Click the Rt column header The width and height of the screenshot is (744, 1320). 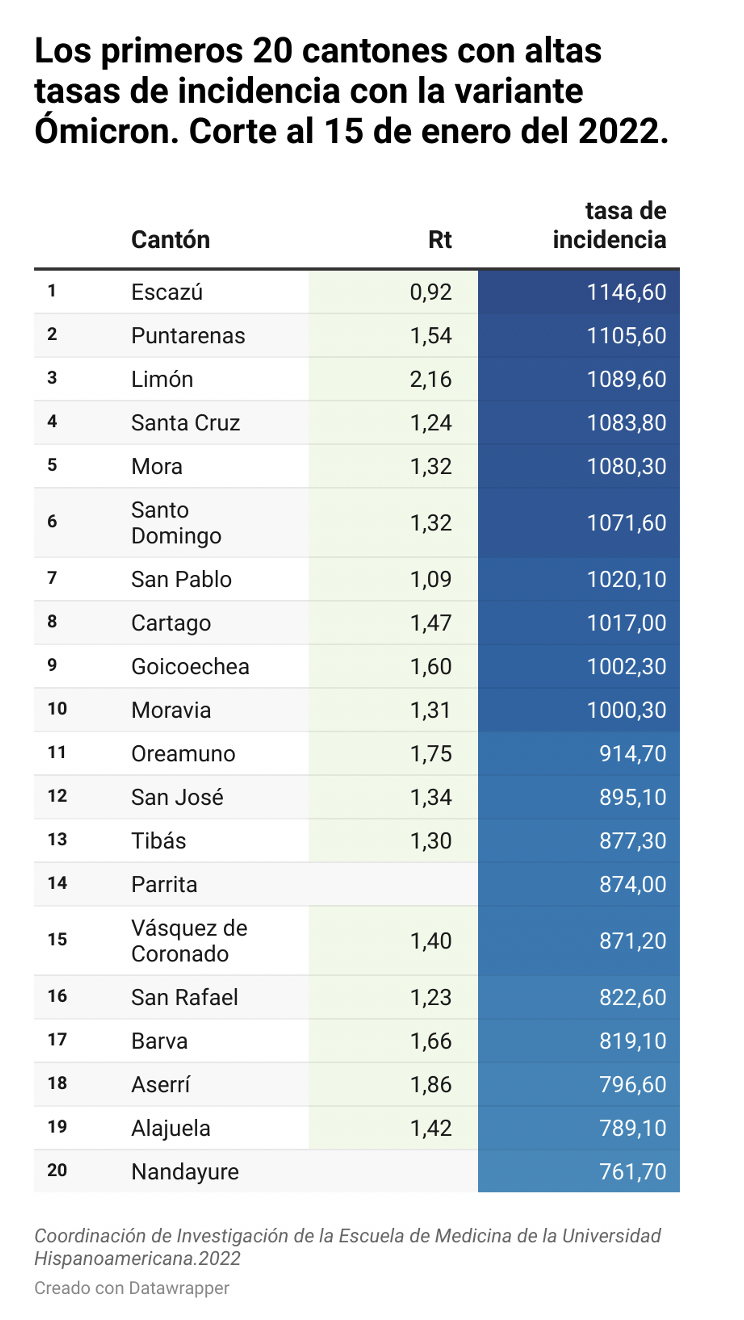pyautogui.click(x=440, y=240)
